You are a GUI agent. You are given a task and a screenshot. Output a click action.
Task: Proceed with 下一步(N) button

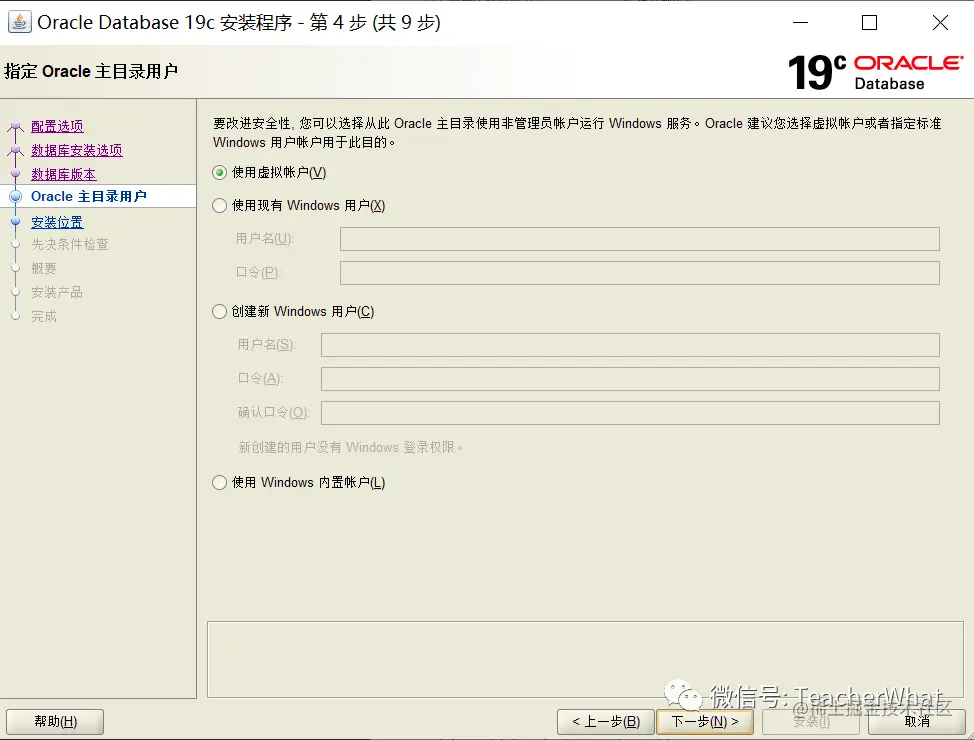[x=705, y=721]
